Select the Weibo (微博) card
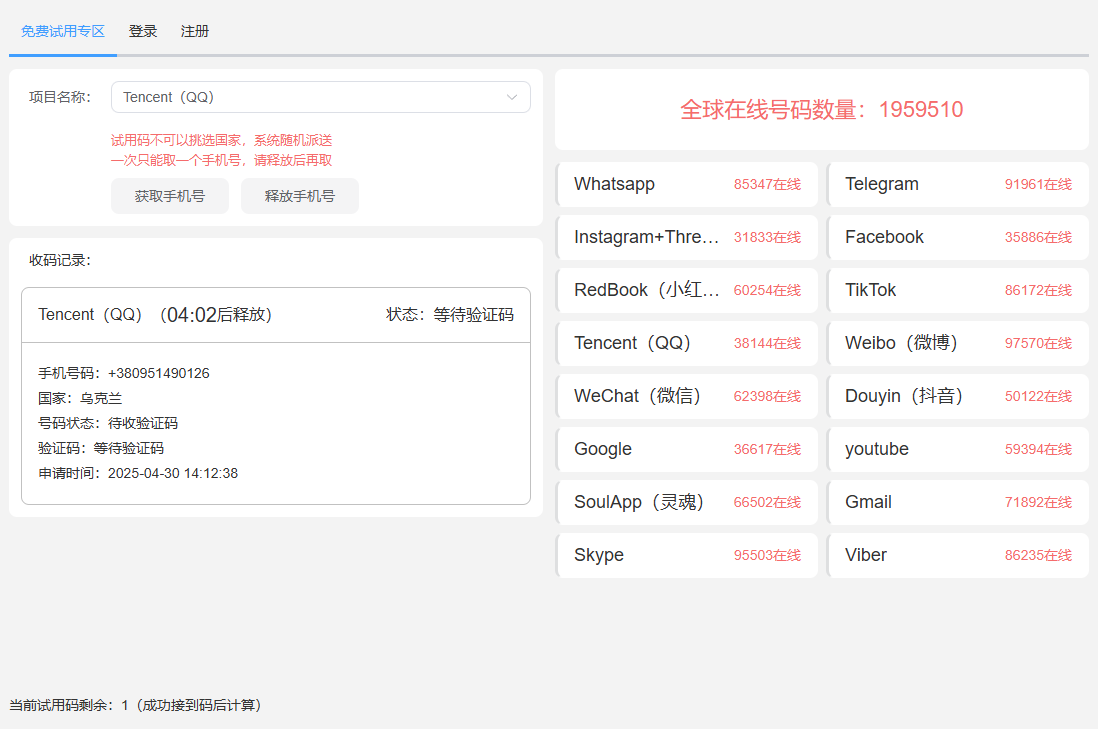Screen dimensions: 1098x729 (x=958, y=343)
